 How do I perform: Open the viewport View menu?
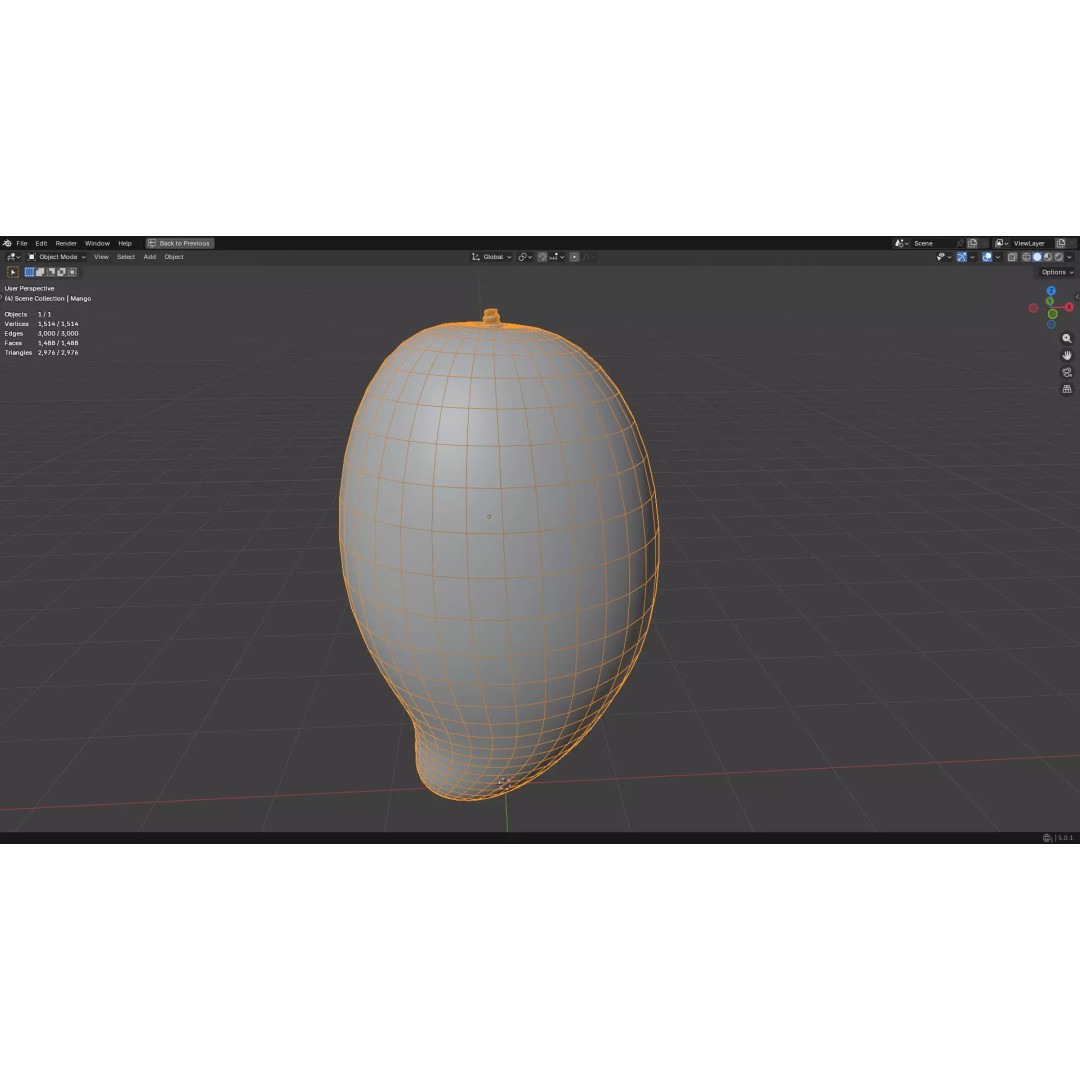point(101,257)
